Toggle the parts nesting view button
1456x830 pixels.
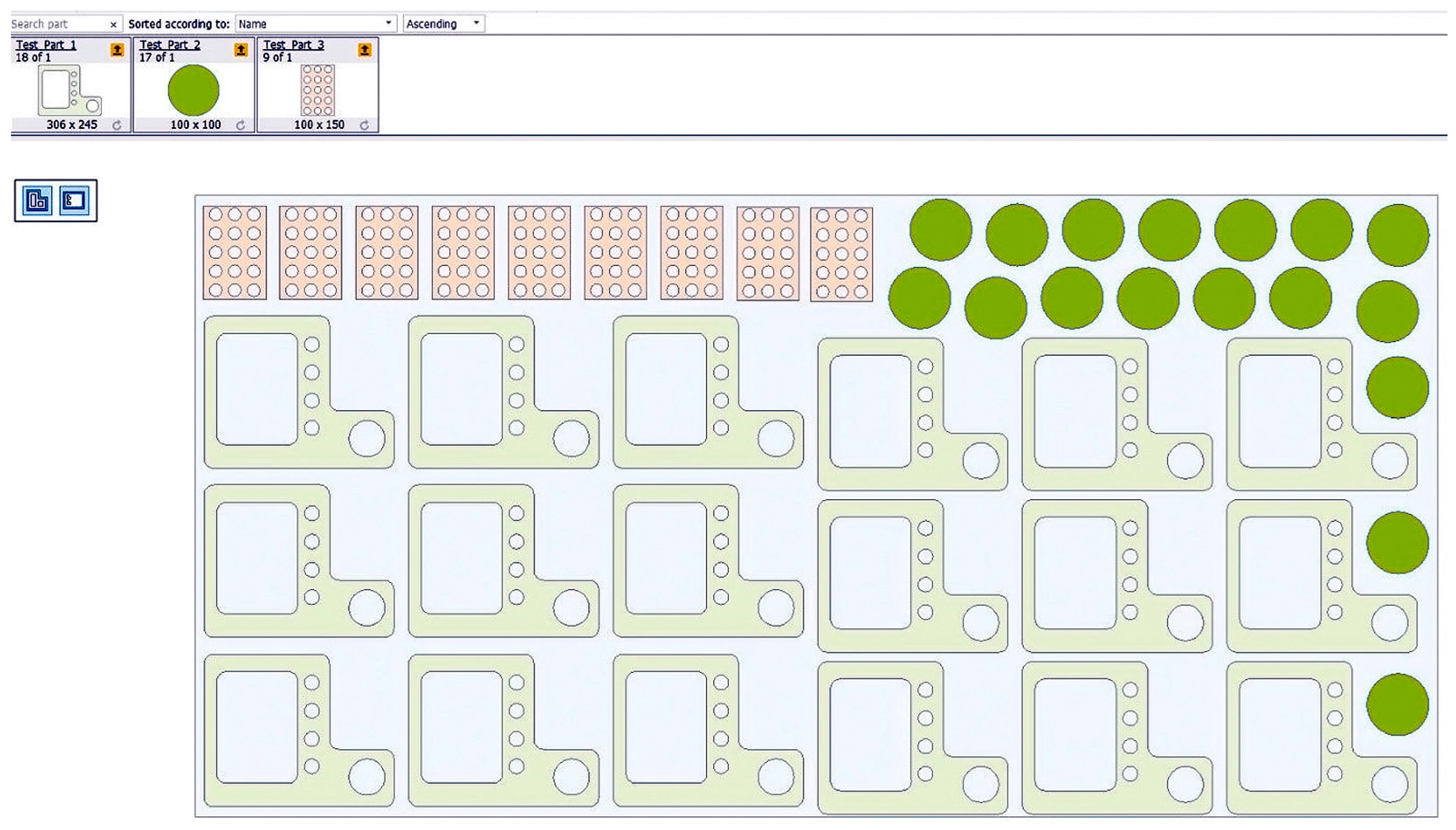[x=38, y=201]
